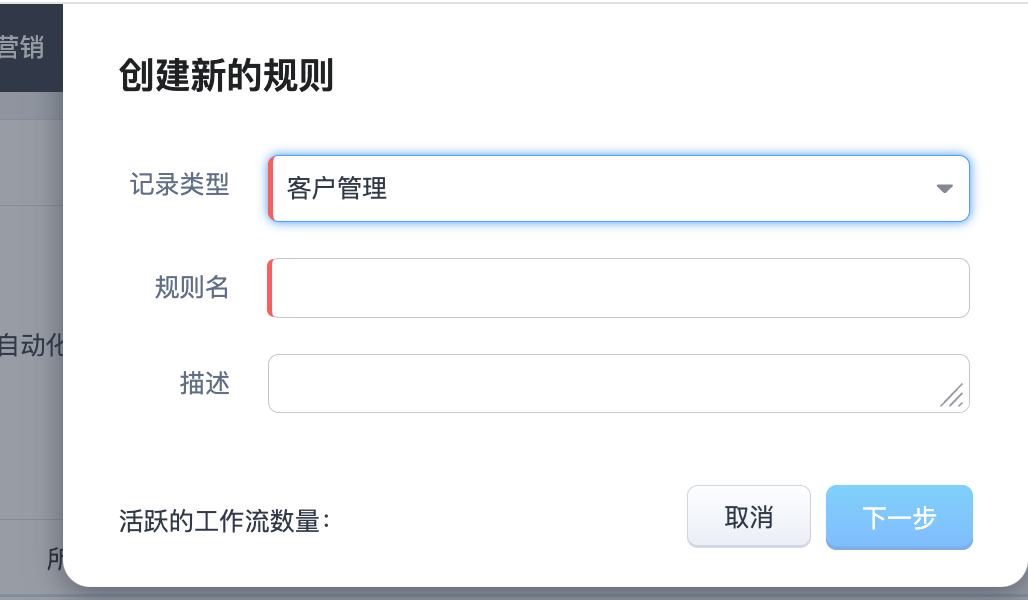Image resolution: width=1028 pixels, height=600 pixels.
Task: Click the dimmed overlay left of dialog
Action: click(30, 250)
